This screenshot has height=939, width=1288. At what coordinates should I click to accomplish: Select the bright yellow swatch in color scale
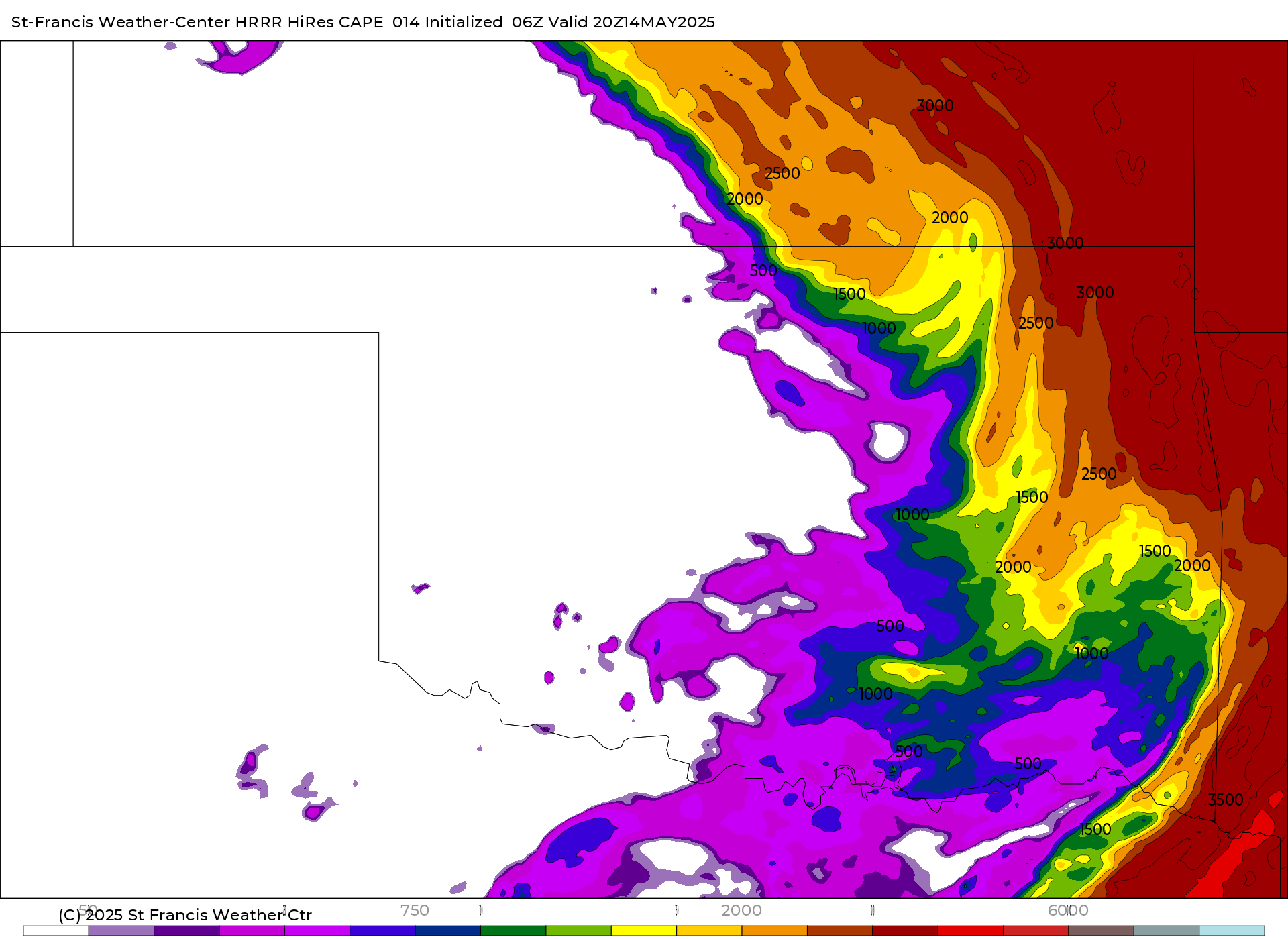[644, 931]
